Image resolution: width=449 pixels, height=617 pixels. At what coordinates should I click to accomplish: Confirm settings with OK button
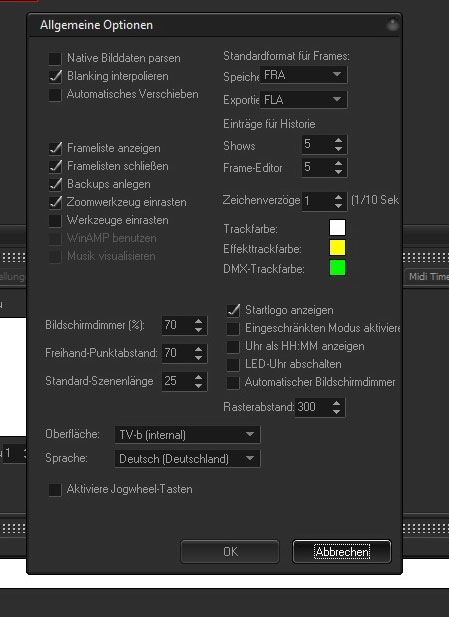[x=230, y=552]
